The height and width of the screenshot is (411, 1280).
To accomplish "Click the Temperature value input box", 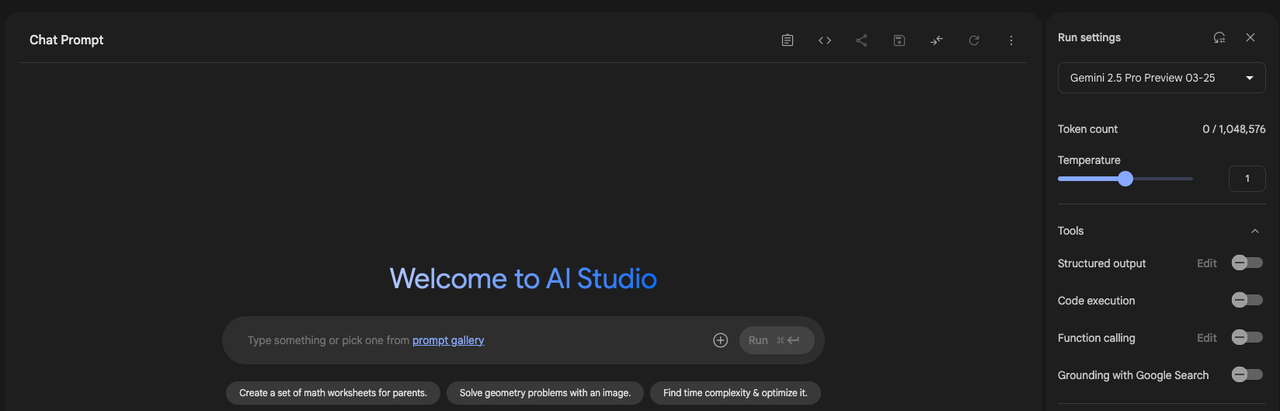I will tap(1247, 179).
